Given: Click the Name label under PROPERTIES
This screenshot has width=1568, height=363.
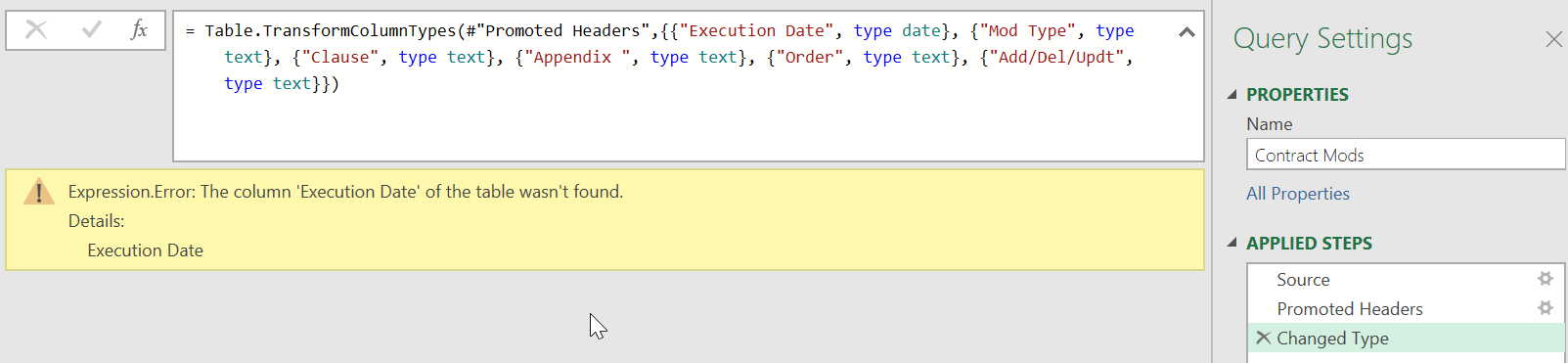Looking at the screenshot, I should tap(1269, 124).
